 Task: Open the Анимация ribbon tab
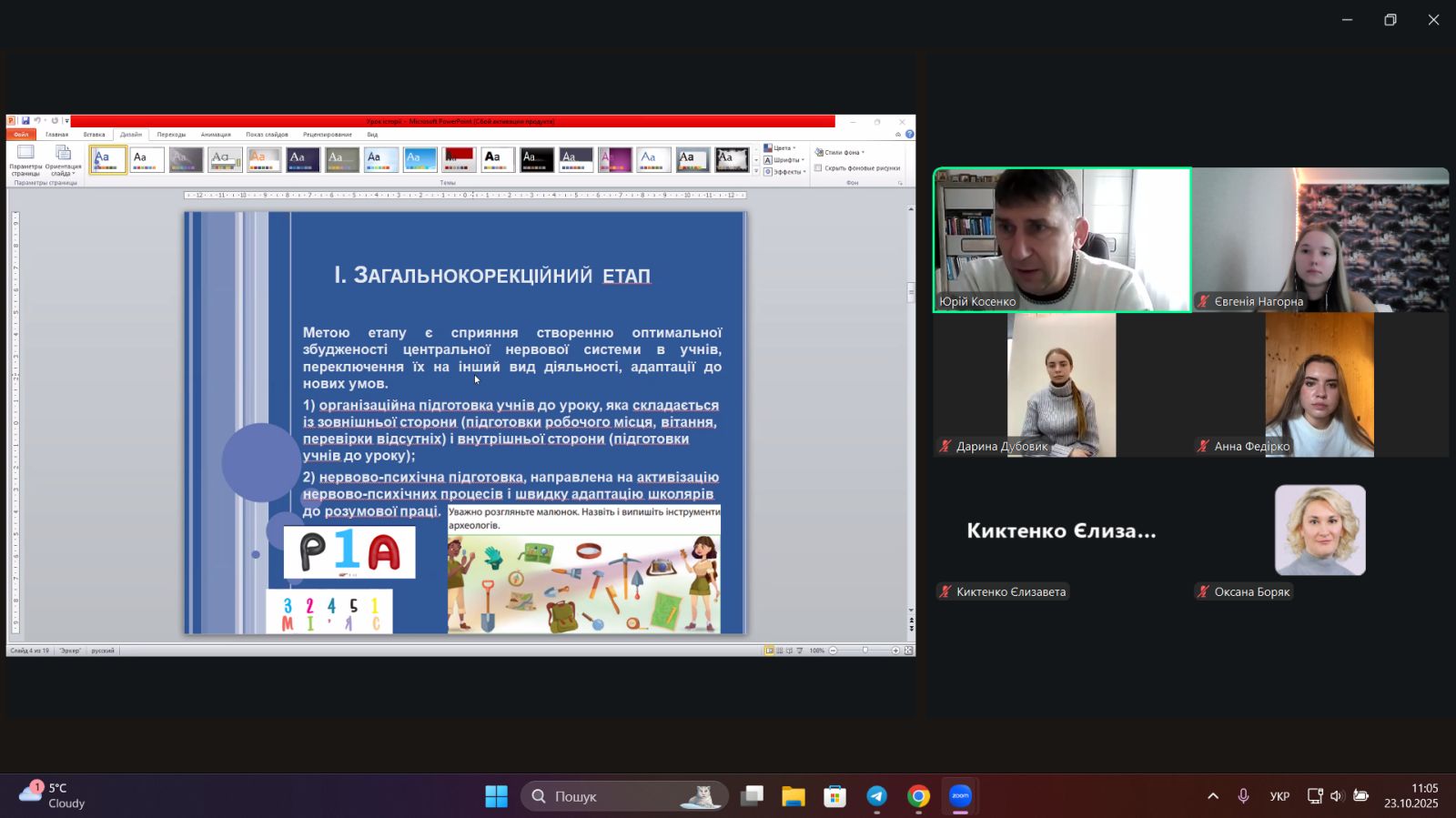pos(216,135)
